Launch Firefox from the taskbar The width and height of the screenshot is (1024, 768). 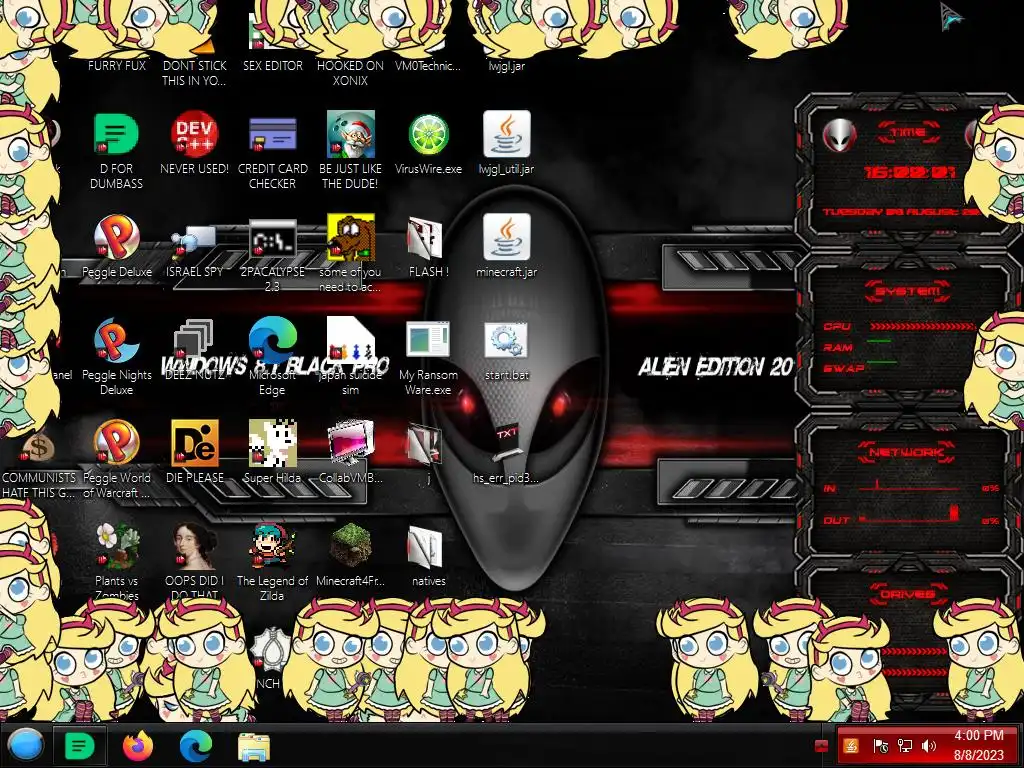pyautogui.click(x=138, y=746)
